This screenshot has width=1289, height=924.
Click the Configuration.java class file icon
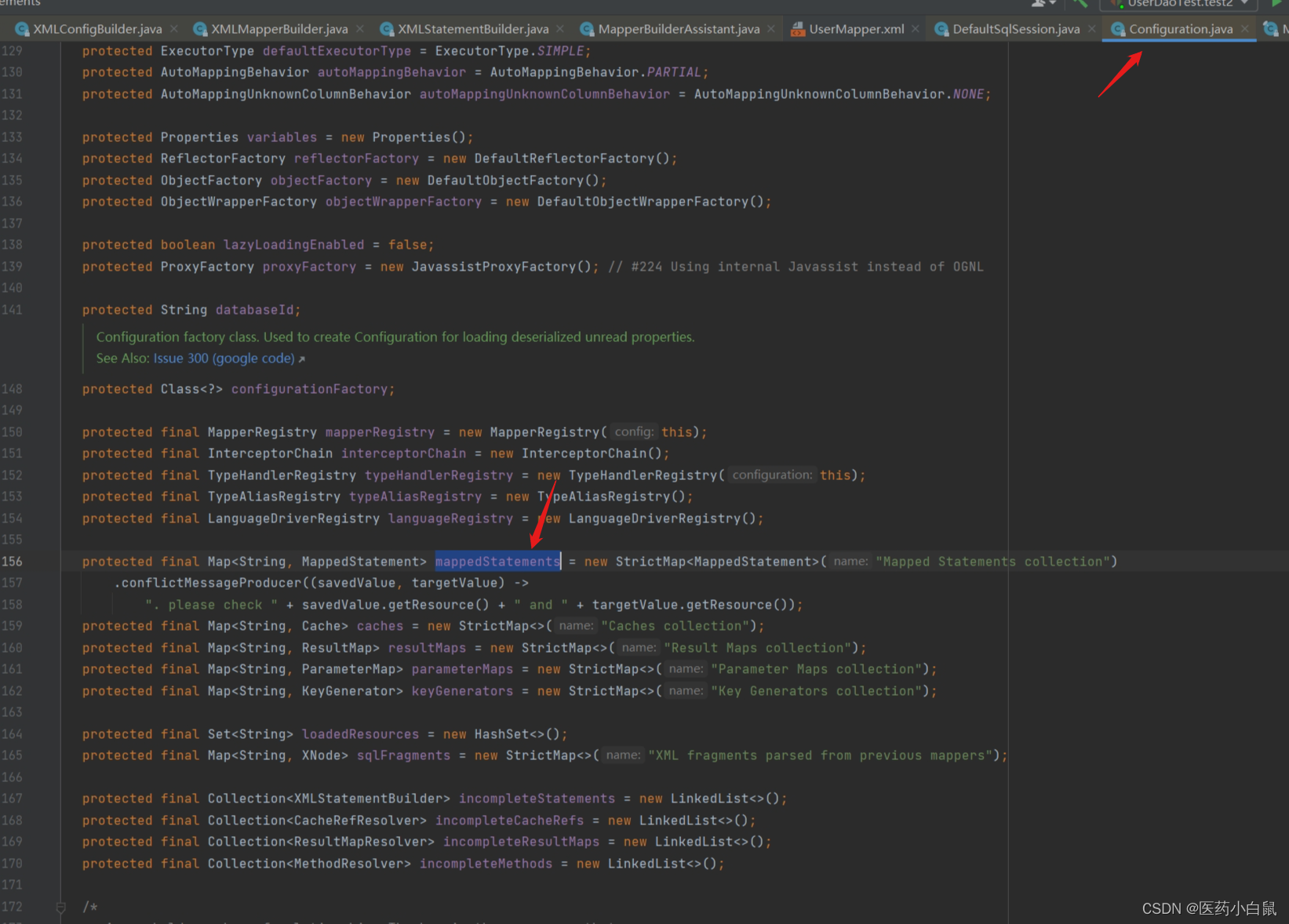pos(1118,29)
